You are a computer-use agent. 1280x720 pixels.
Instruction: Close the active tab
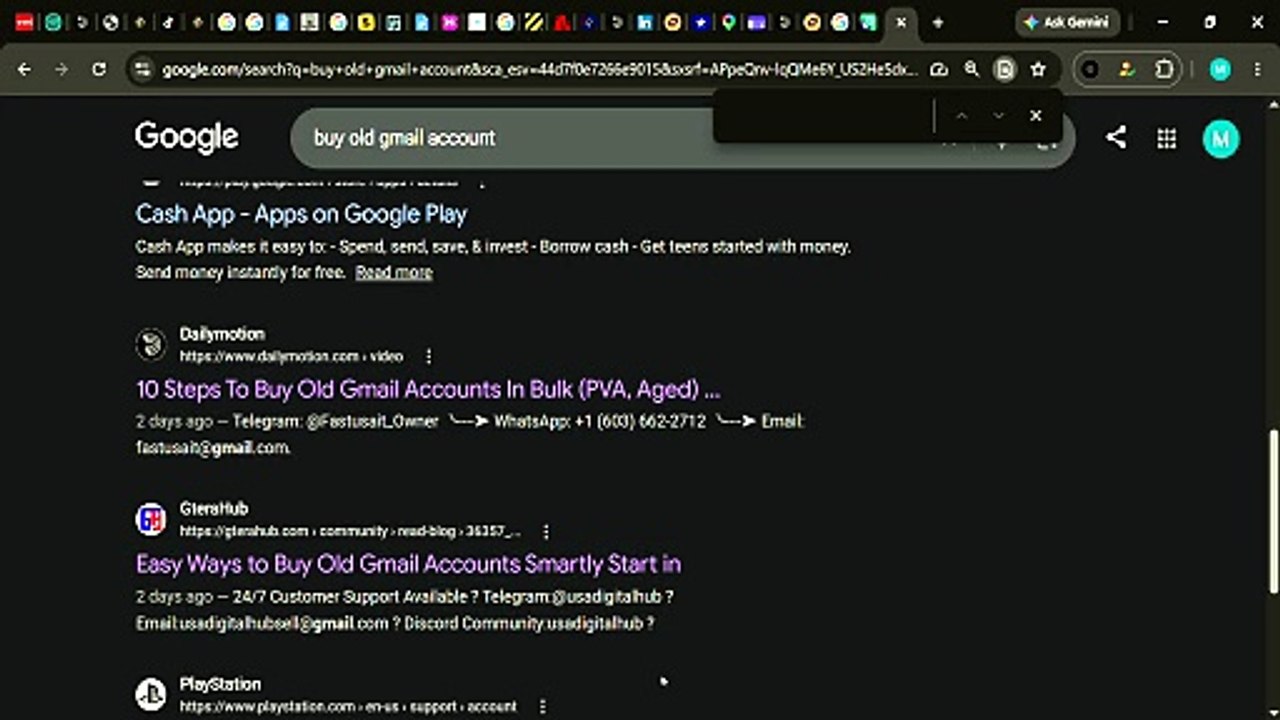901,22
